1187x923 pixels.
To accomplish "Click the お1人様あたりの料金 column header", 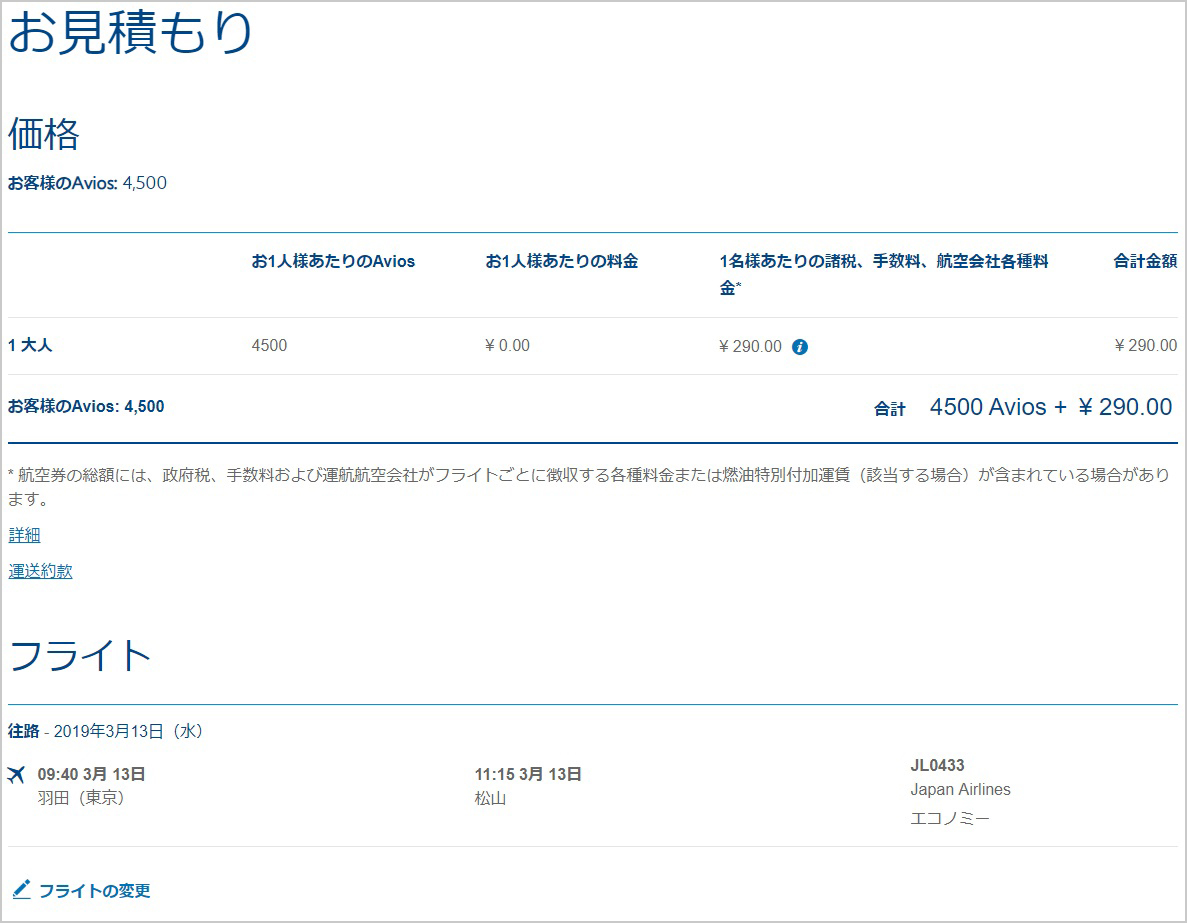I will [x=562, y=261].
